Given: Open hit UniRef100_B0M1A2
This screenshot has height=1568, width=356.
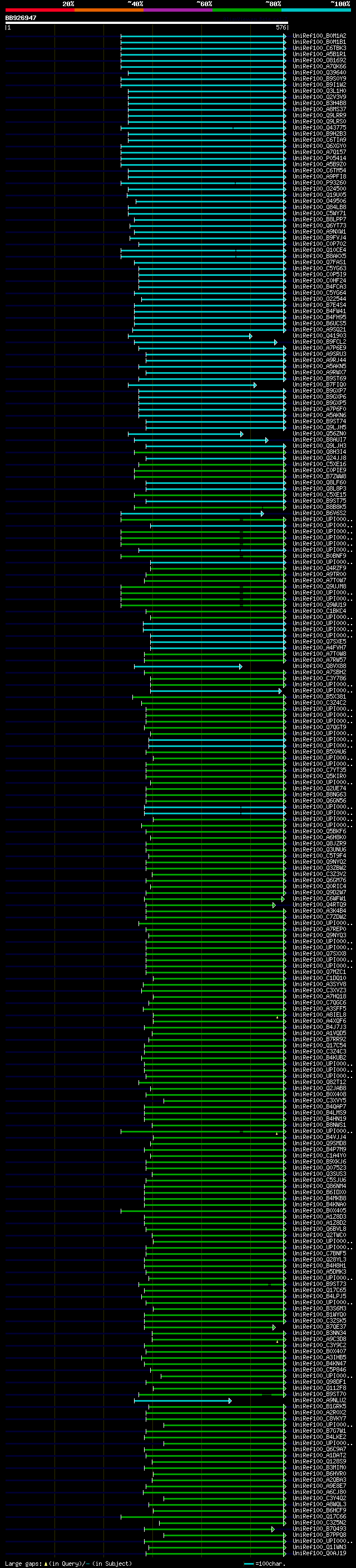Looking at the screenshot, I should click(319, 36).
